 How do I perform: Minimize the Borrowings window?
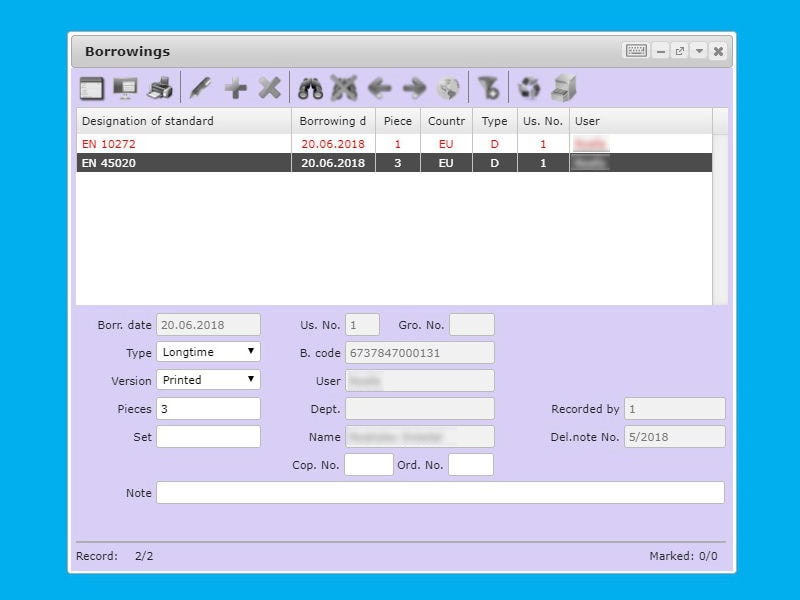(661, 51)
